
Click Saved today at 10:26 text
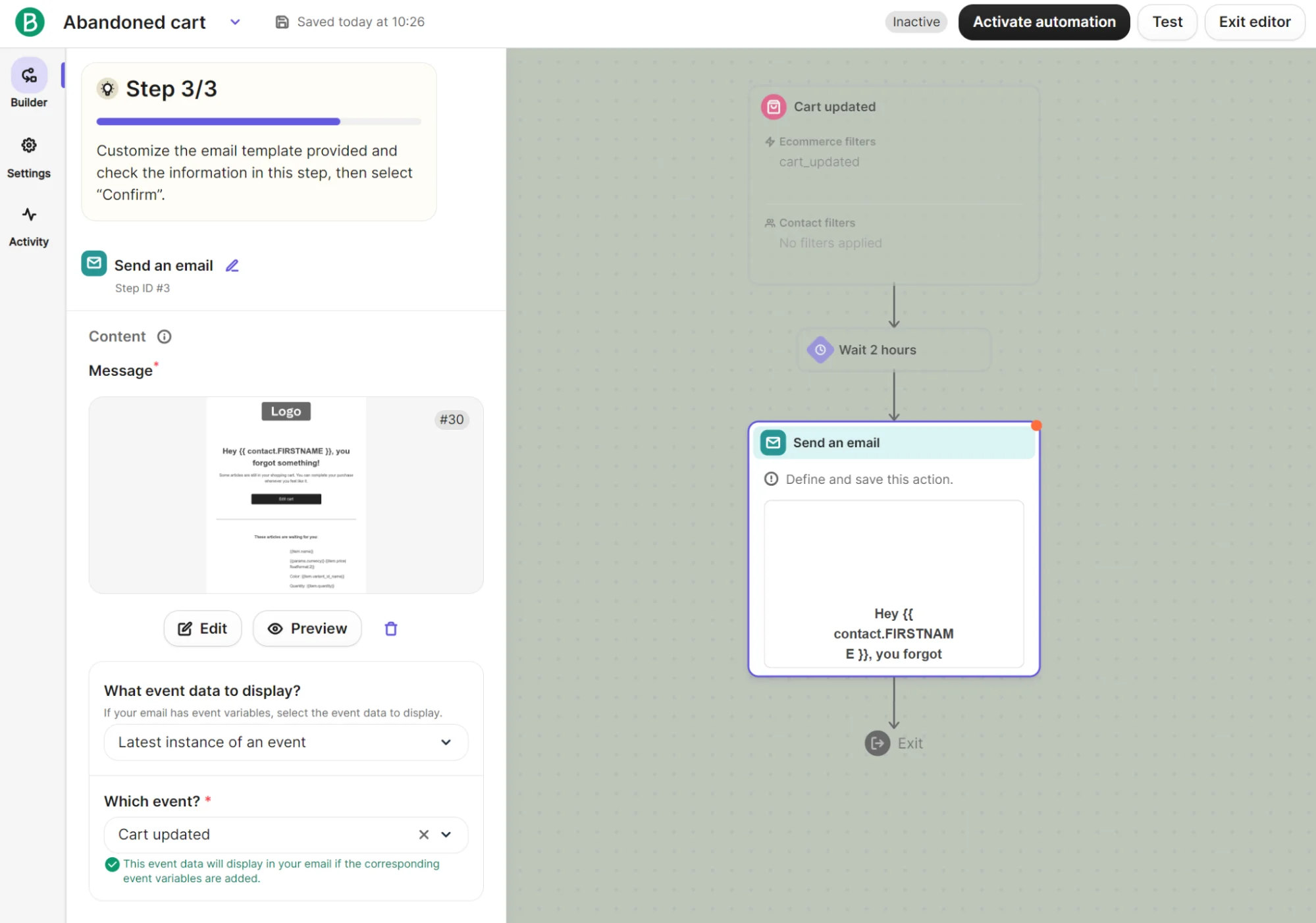point(361,22)
